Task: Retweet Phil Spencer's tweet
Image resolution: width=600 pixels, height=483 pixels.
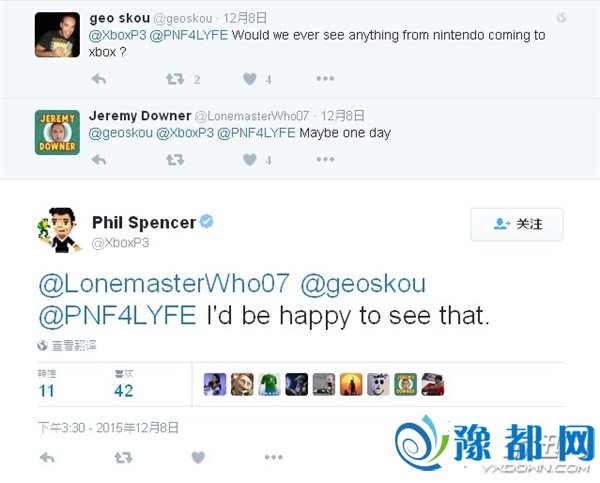Action: pyautogui.click(x=123, y=458)
